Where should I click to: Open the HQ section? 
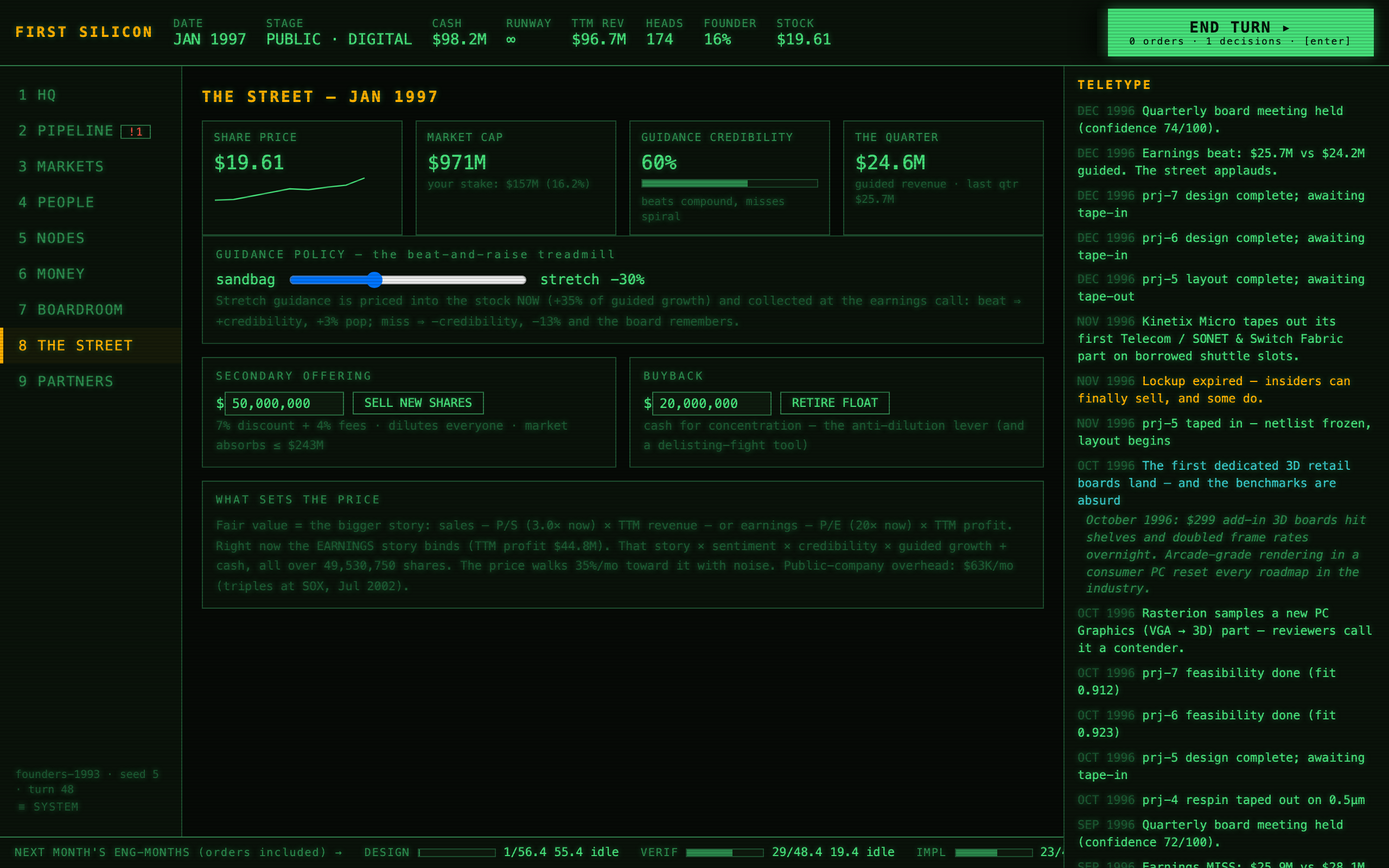click(91, 95)
